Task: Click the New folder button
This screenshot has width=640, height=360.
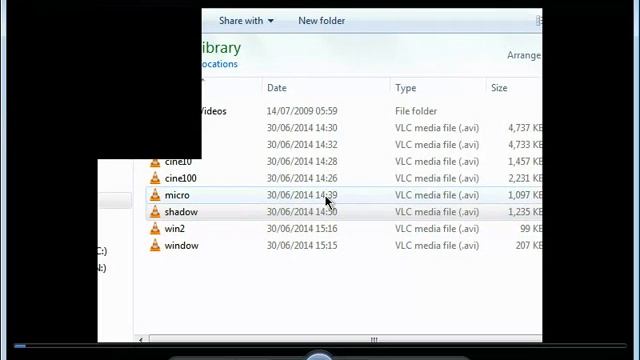Action: coord(322,21)
